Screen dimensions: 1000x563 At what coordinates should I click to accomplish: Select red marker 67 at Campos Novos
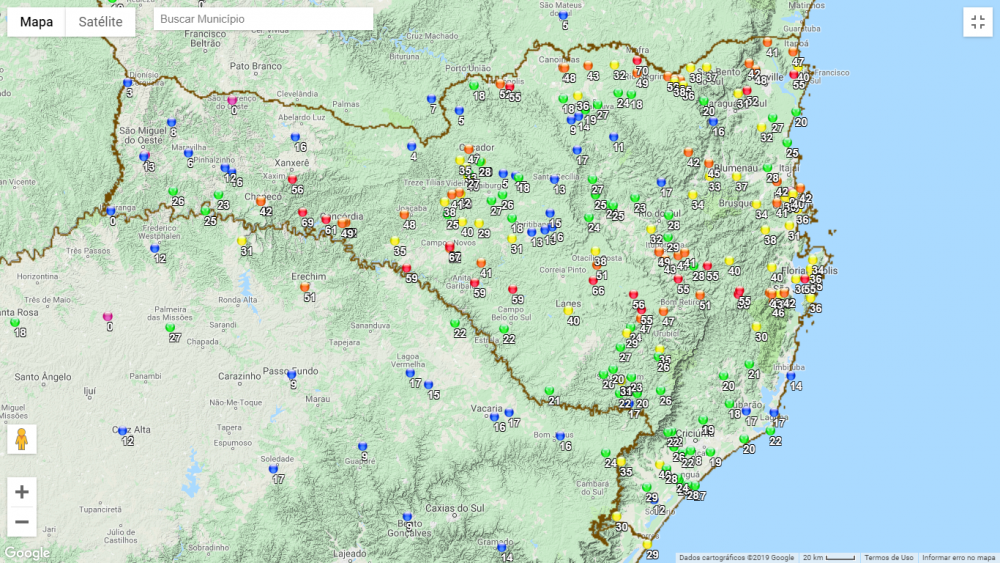point(450,247)
